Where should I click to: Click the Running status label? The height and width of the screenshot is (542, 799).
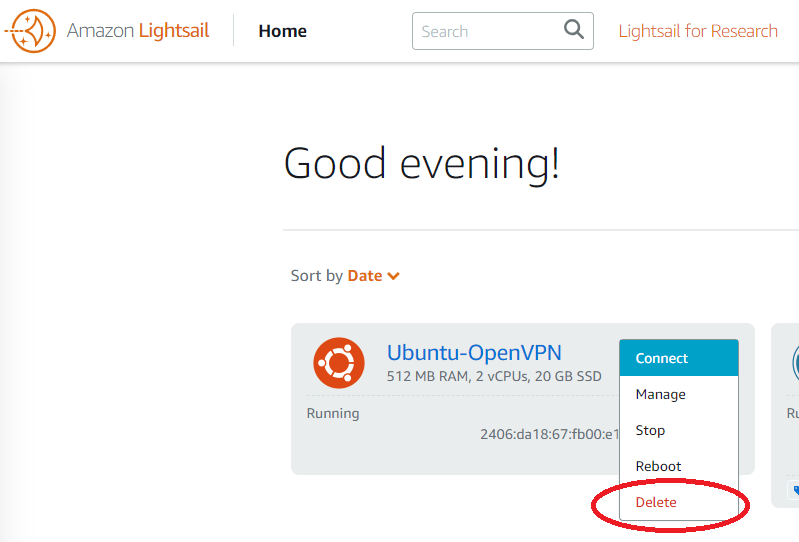[x=333, y=413]
